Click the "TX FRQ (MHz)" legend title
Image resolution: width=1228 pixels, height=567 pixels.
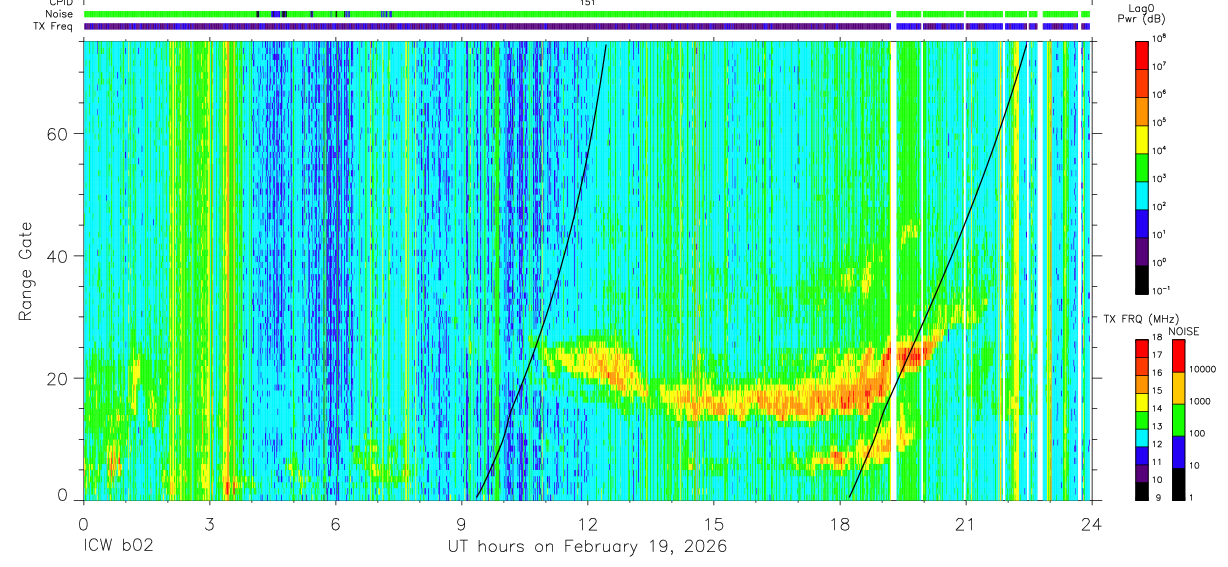1141,318
